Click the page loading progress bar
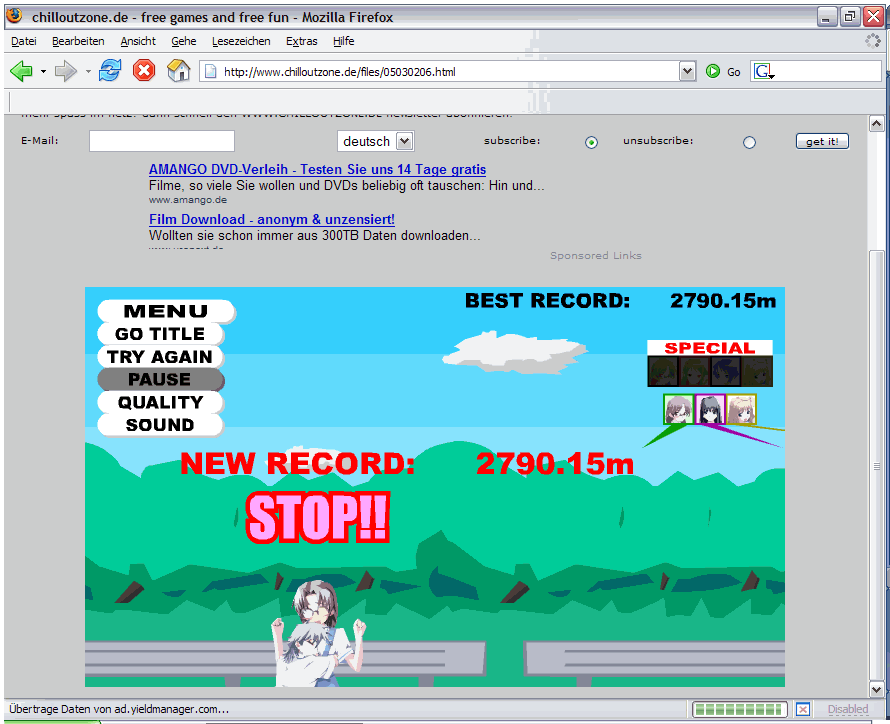Screen dimensions: 890x724 coord(740,709)
